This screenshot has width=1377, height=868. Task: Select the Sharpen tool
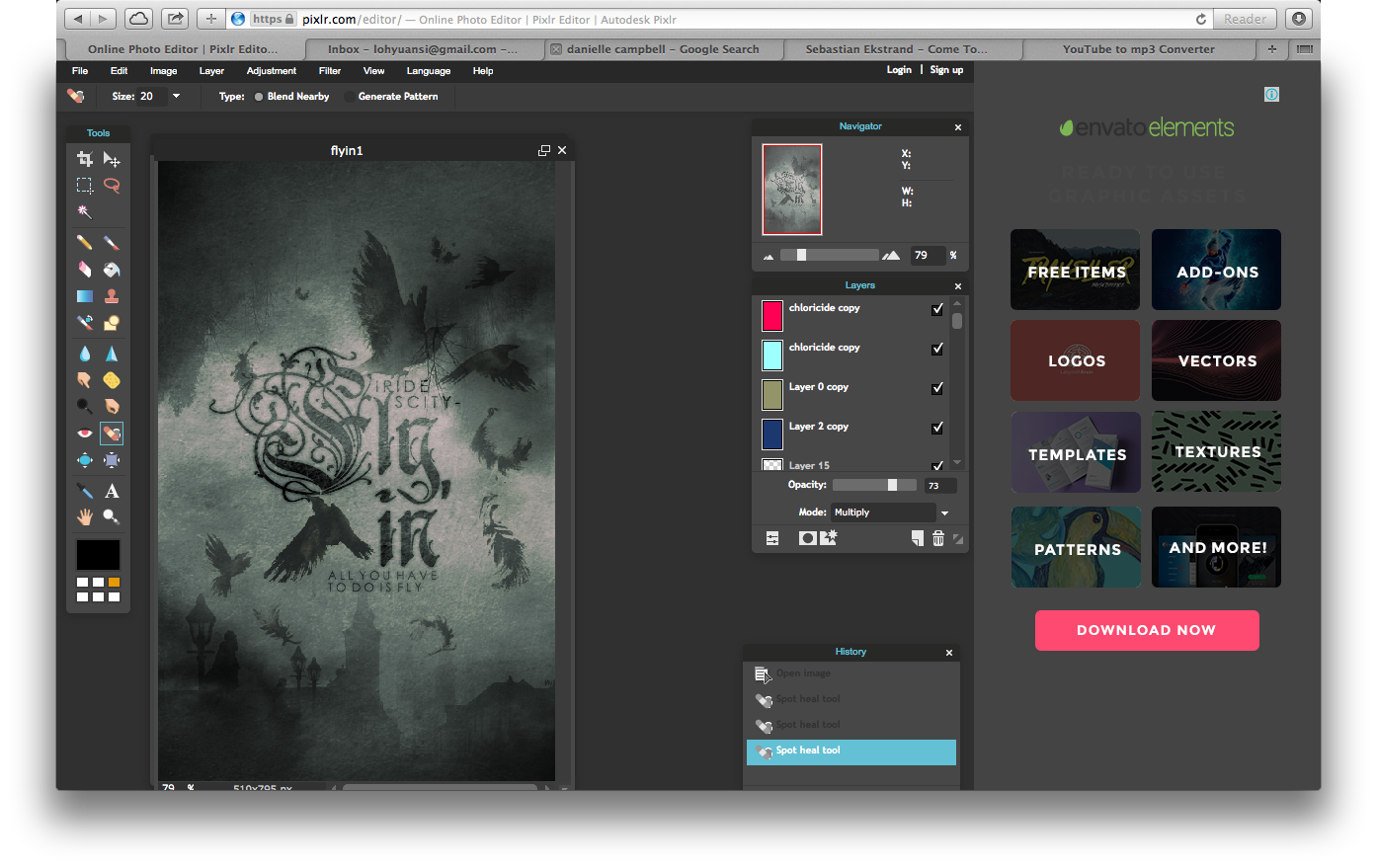112,354
